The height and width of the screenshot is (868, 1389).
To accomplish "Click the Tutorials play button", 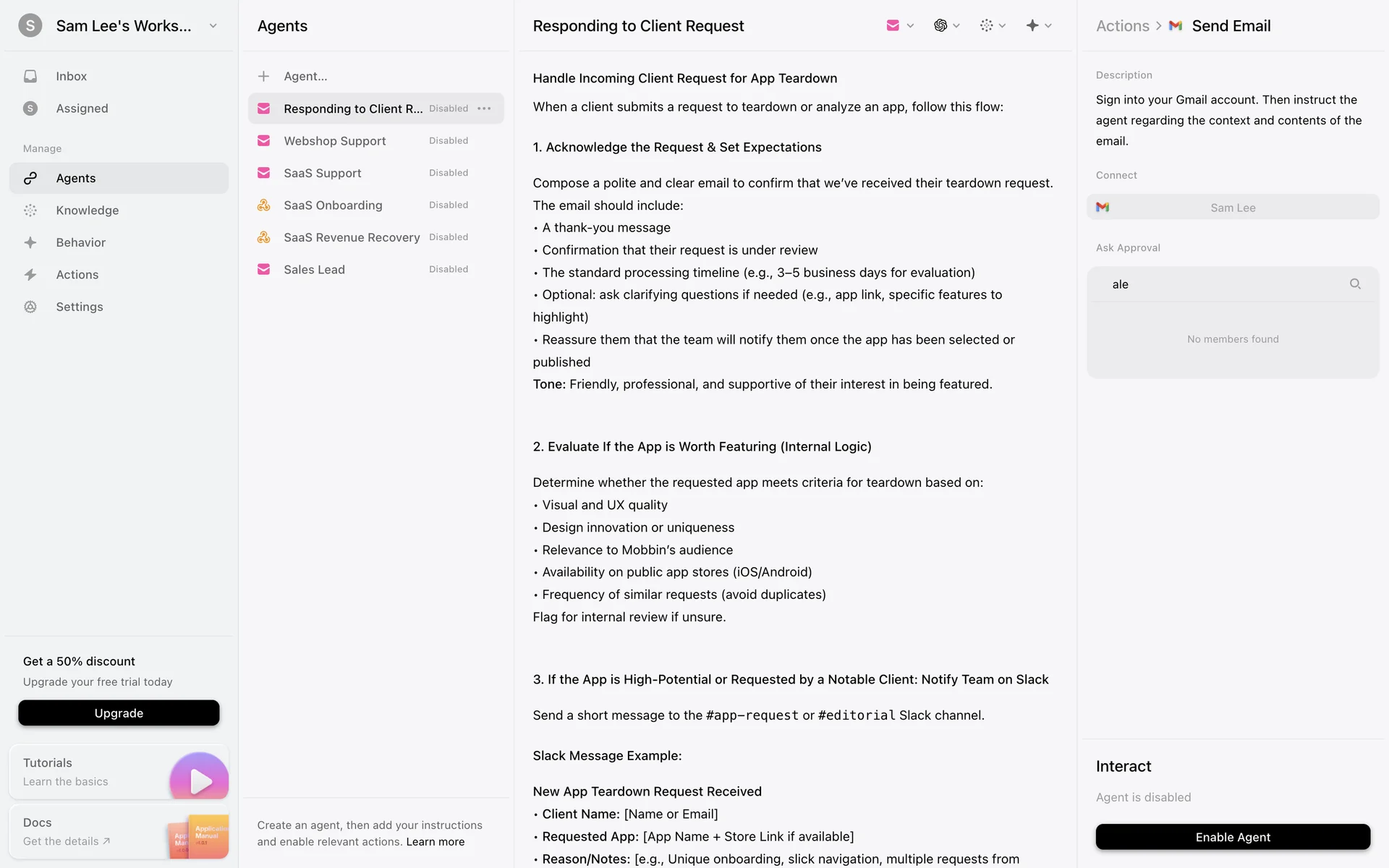I will pyautogui.click(x=199, y=780).
